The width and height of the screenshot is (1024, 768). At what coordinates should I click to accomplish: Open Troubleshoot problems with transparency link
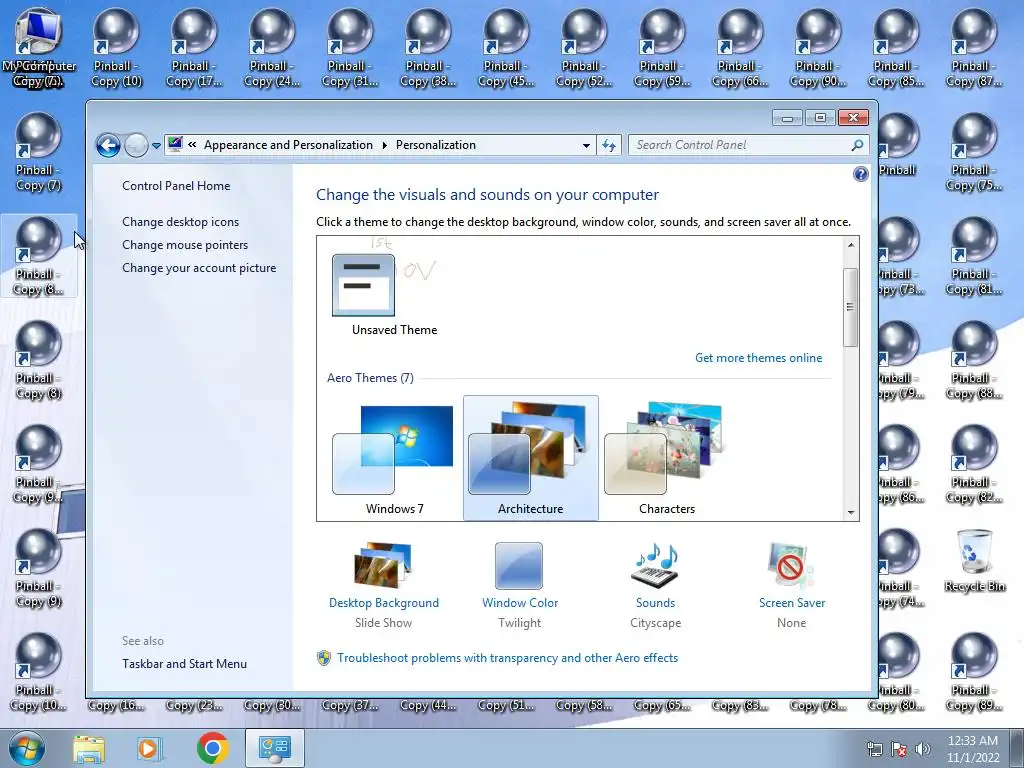pos(507,658)
